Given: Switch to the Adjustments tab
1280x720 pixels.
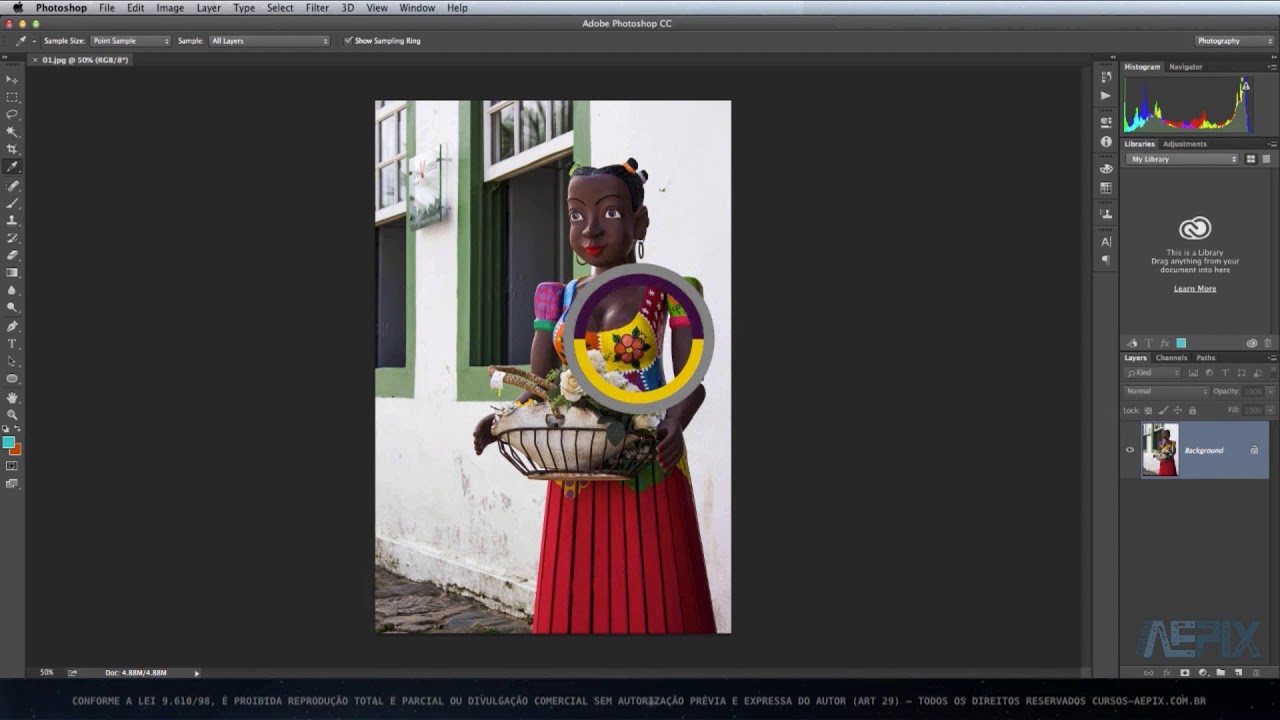Looking at the screenshot, I should pos(1185,144).
